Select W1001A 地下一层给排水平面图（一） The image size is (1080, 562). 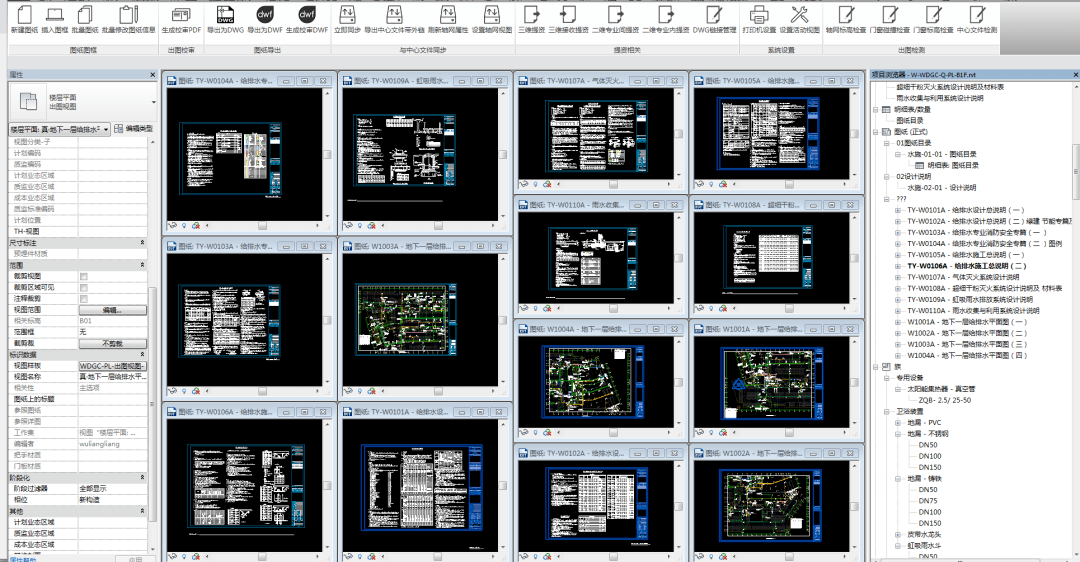click(966, 322)
